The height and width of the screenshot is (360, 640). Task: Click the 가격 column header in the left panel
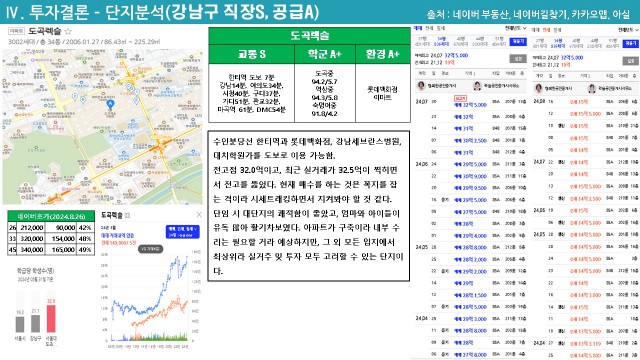point(469,73)
